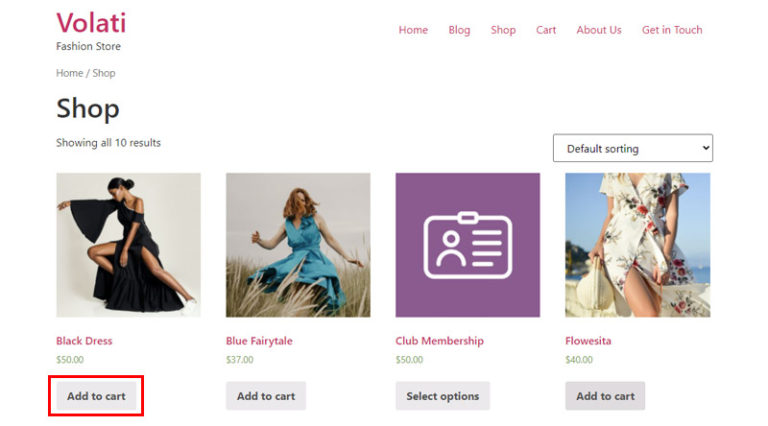Open the Cart page
The height and width of the screenshot is (426, 768).
[x=546, y=30]
